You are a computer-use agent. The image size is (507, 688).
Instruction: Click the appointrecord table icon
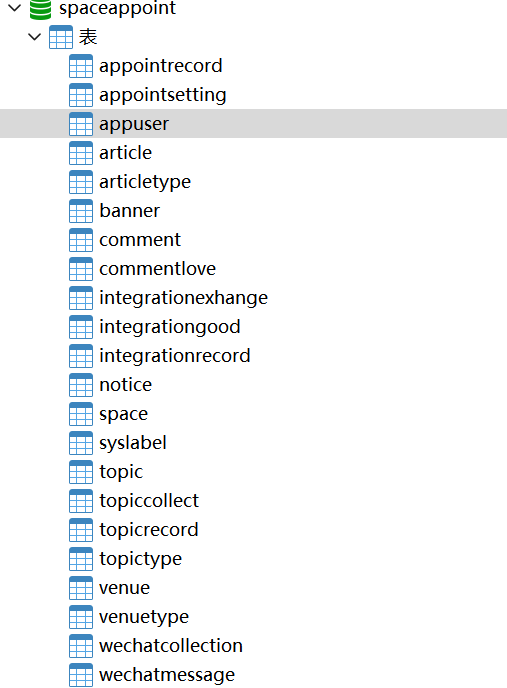tap(81, 66)
